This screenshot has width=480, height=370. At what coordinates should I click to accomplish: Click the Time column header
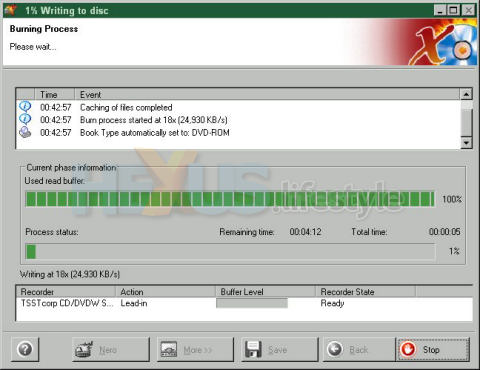click(54, 94)
